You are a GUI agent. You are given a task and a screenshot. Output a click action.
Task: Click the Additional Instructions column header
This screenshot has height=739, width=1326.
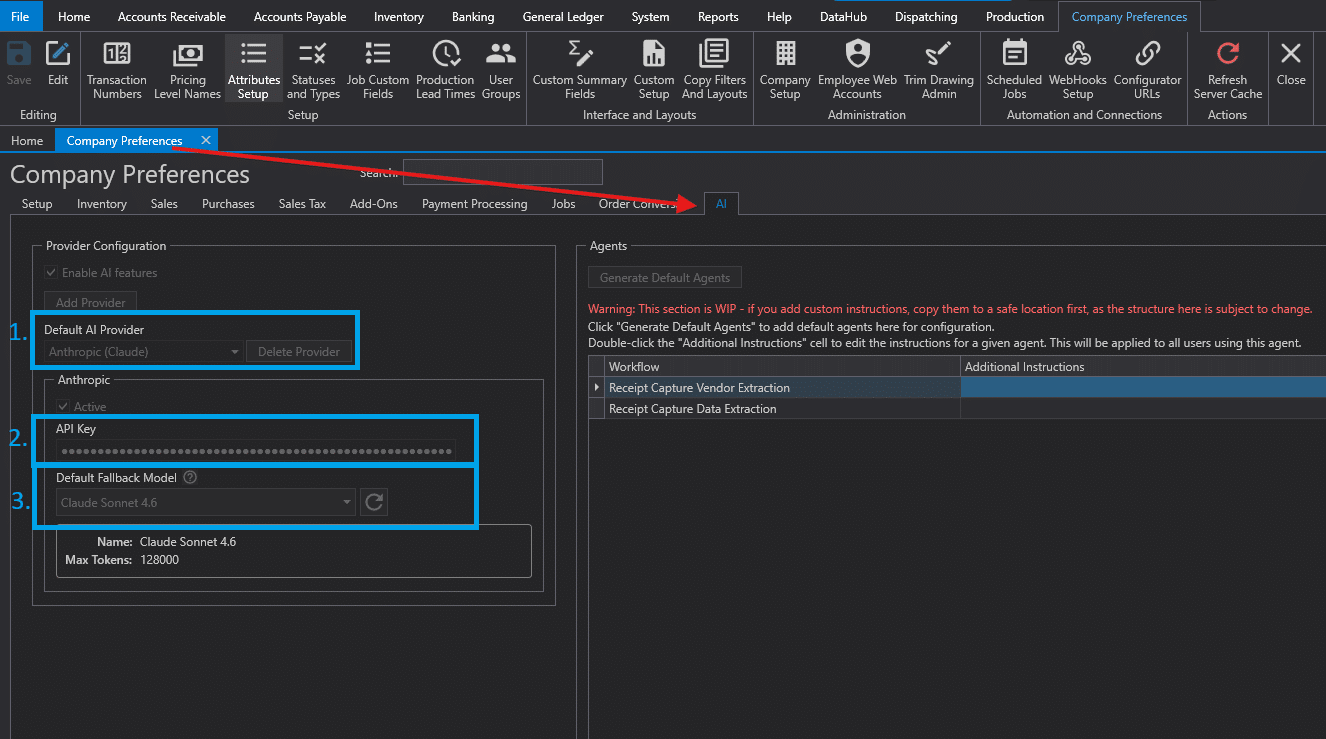coord(1143,367)
